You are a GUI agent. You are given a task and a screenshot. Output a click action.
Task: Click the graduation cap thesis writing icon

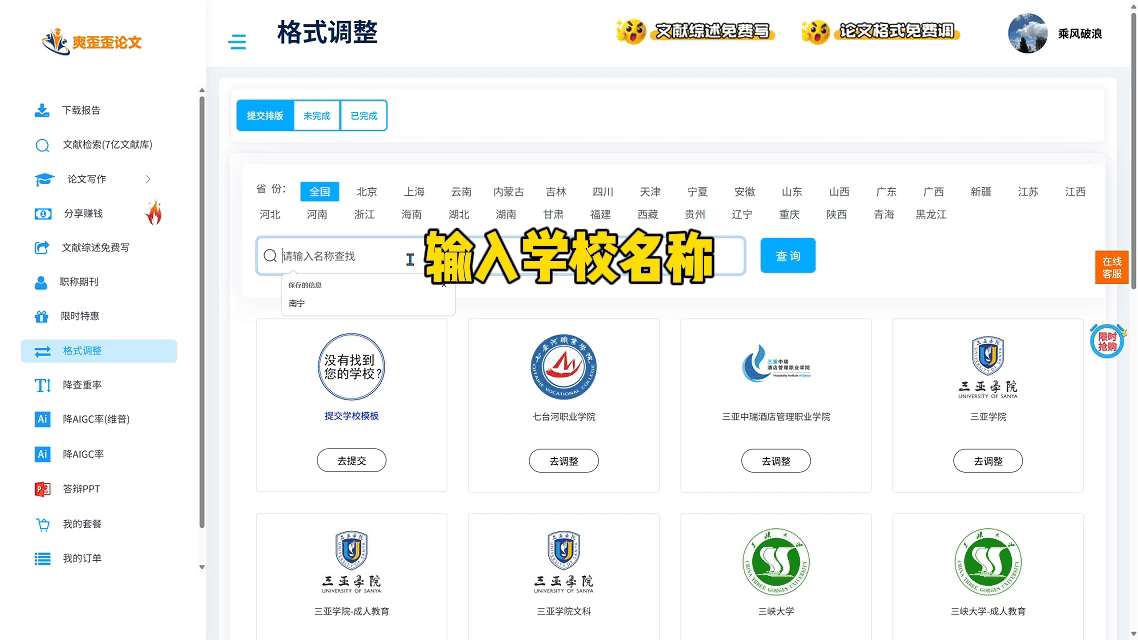44,179
